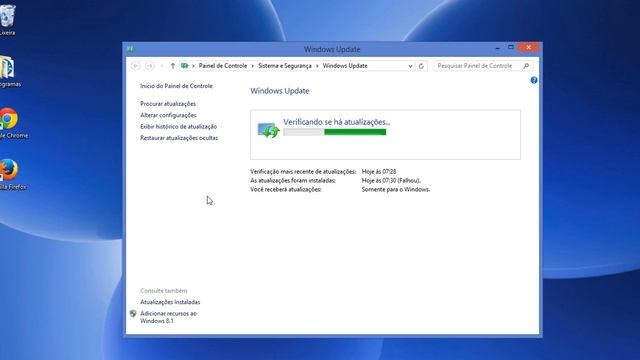
Task: Click the green update progress bar
Action: 335,132
